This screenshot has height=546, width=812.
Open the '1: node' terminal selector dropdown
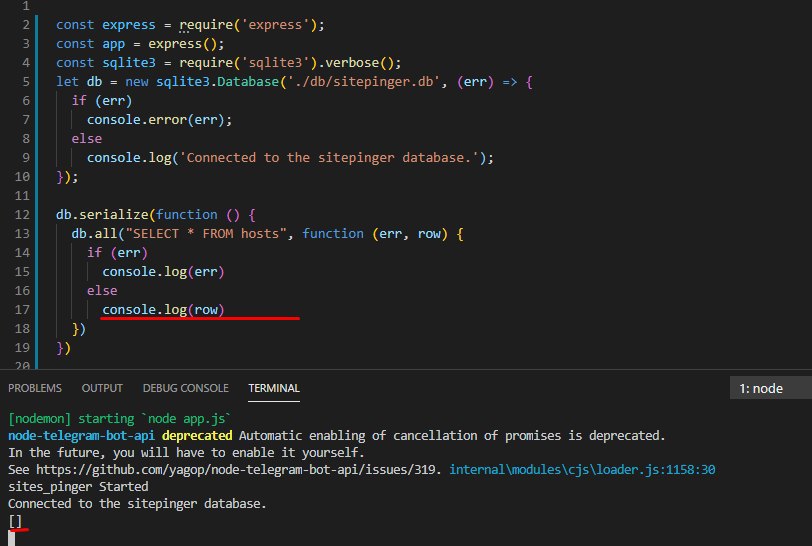(771, 388)
